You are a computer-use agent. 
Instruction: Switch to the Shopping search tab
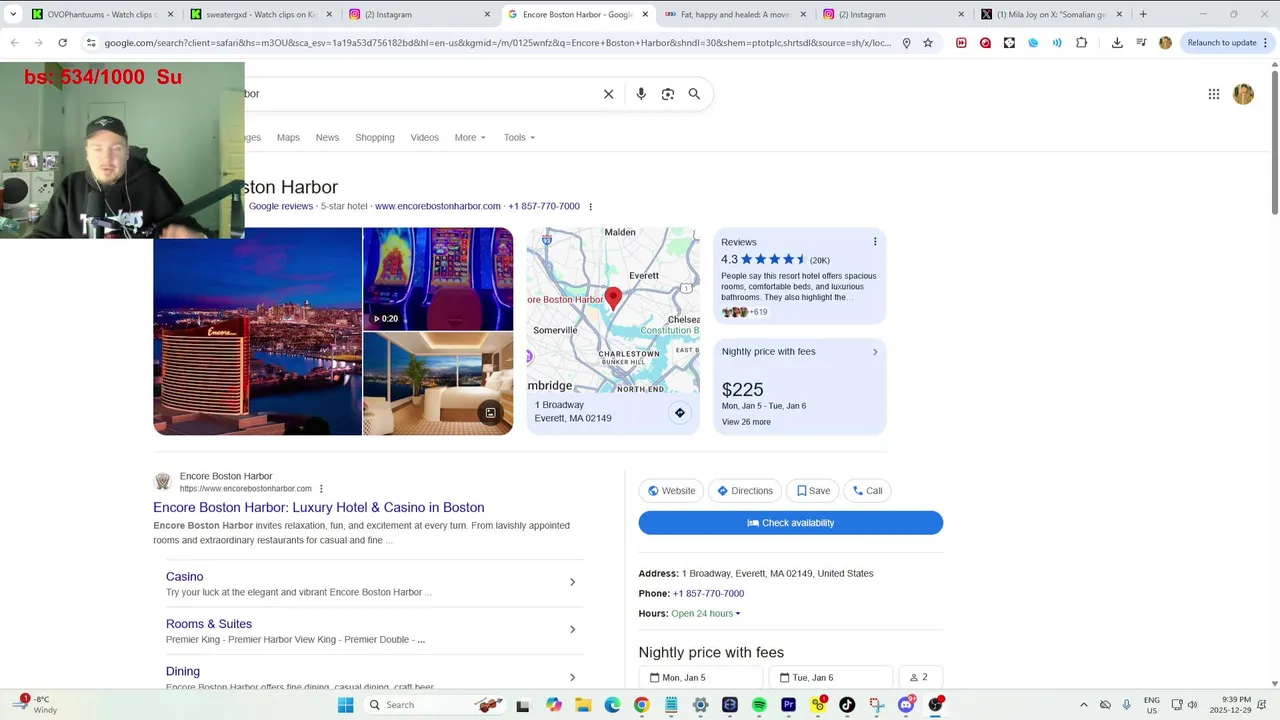coord(375,137)
